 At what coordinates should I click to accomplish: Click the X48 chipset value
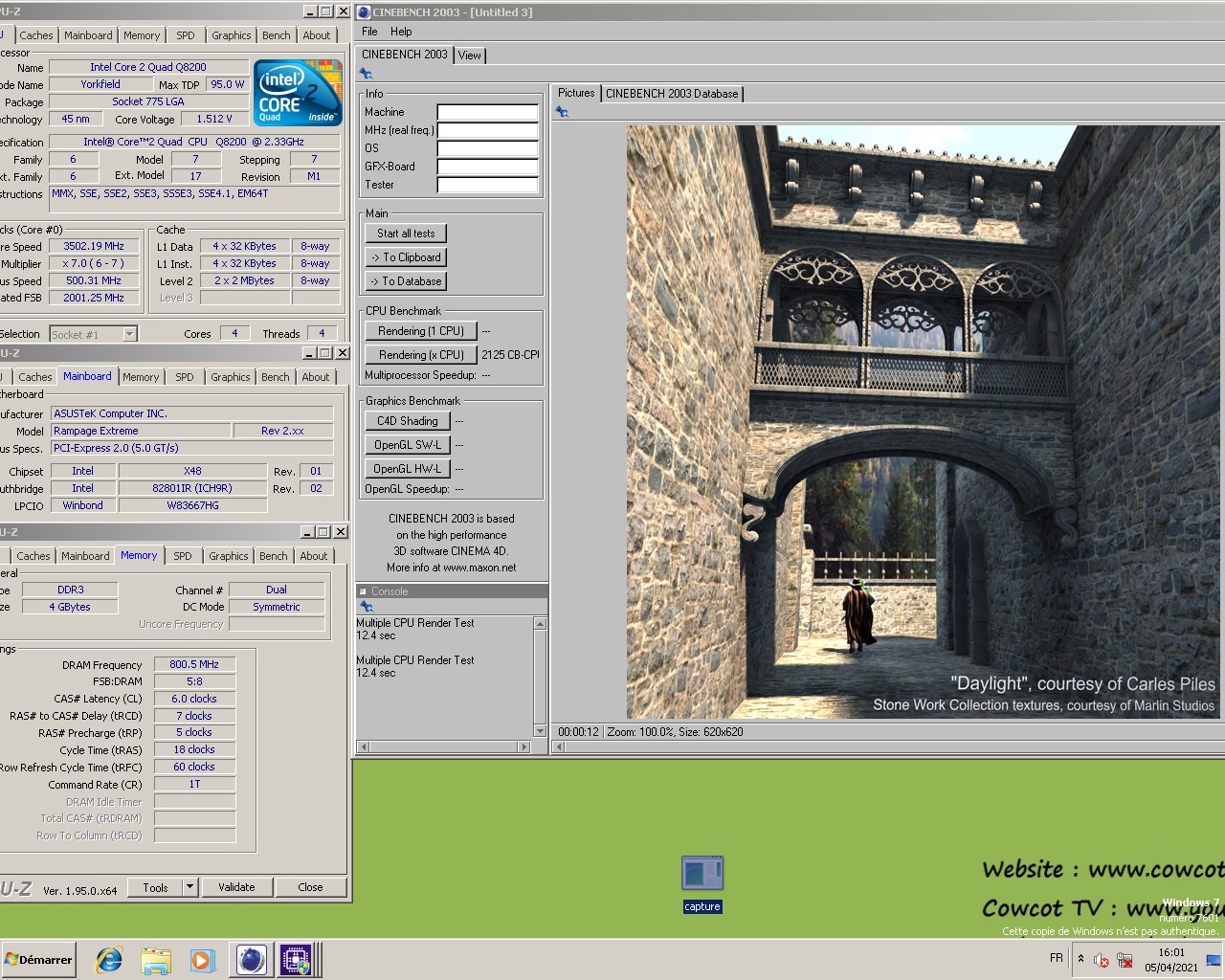(192, 471)
